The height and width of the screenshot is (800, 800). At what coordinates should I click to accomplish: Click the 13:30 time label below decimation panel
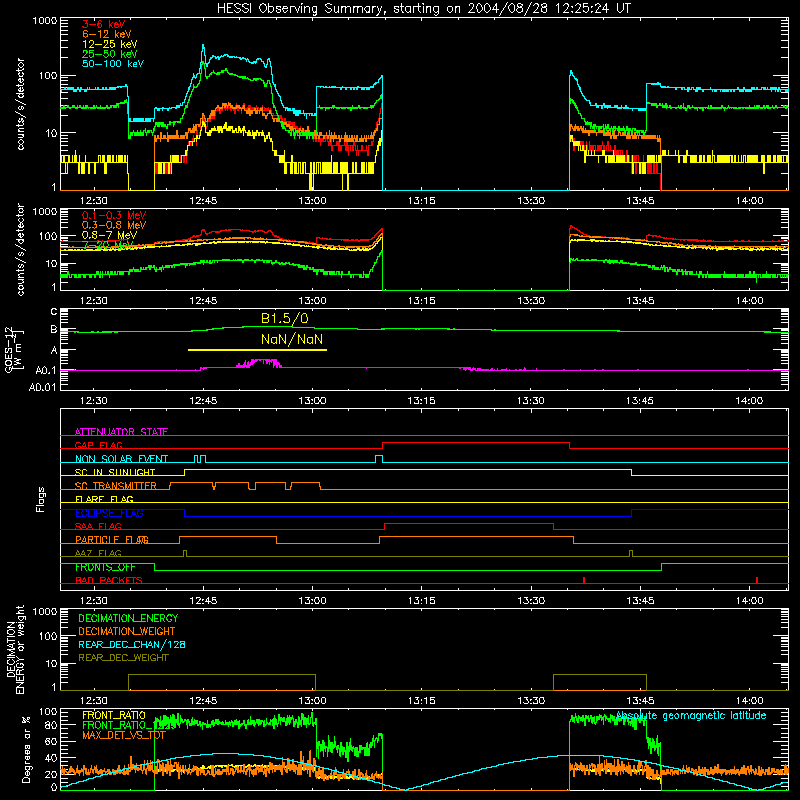pos(531,701)
